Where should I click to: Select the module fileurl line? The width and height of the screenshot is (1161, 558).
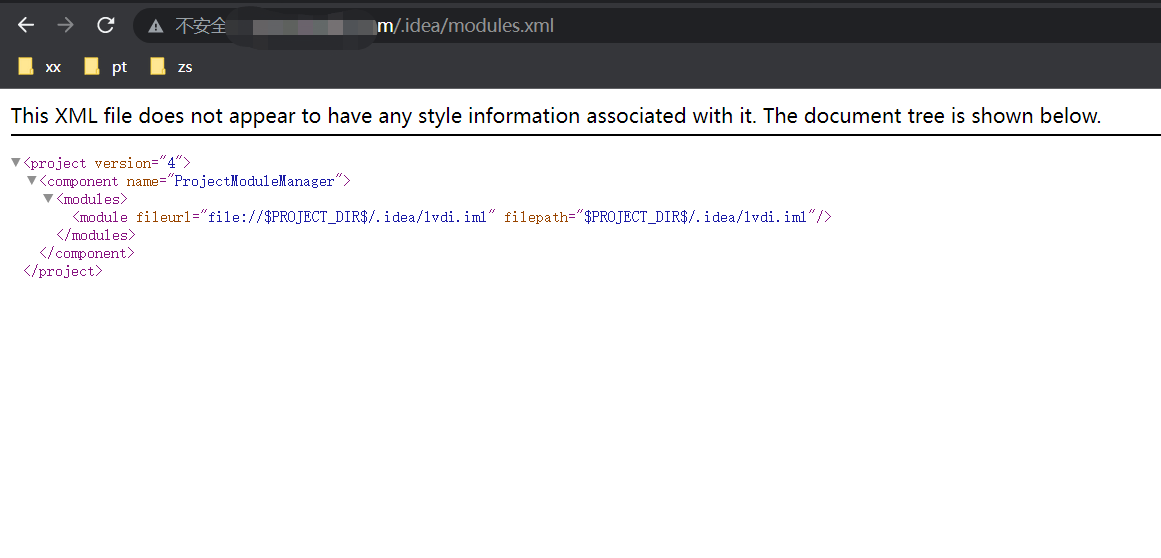[452, 217]
